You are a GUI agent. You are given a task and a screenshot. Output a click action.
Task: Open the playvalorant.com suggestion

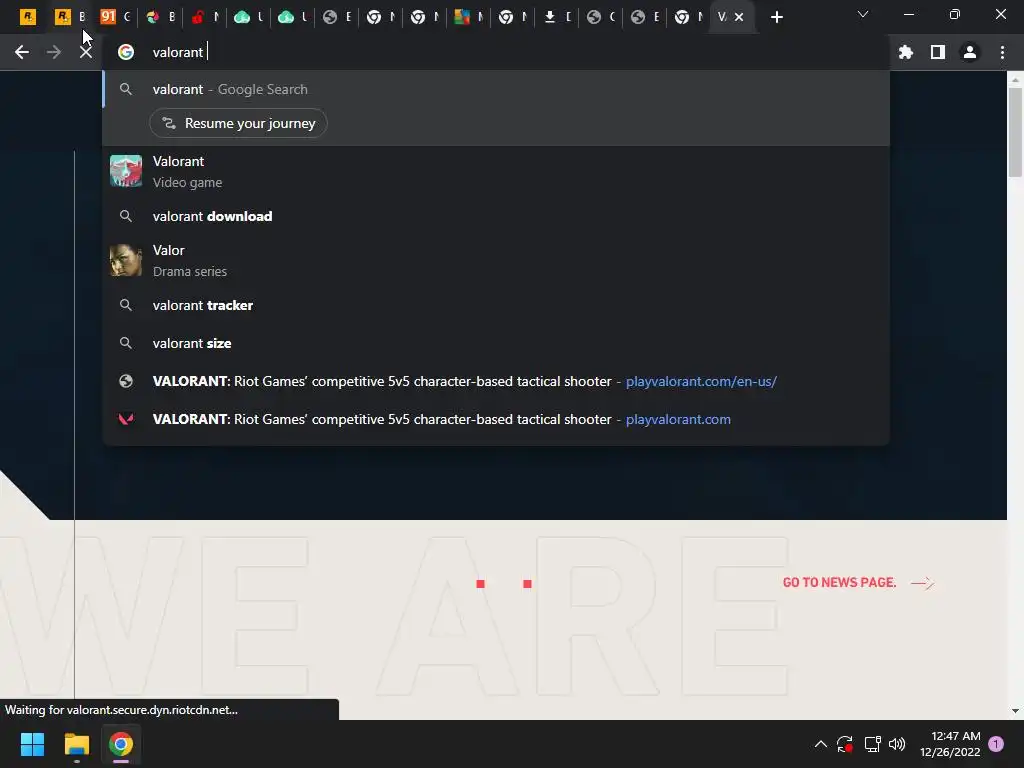tap(496, 419)
